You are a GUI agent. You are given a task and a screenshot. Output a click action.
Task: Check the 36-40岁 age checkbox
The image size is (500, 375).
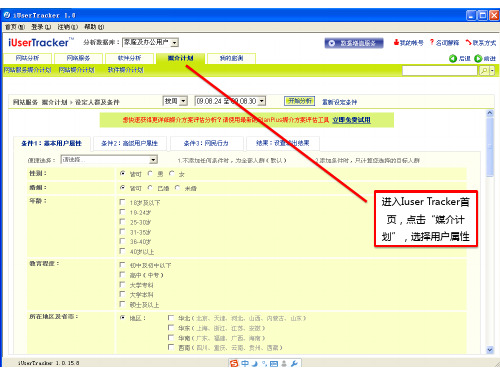122,241
